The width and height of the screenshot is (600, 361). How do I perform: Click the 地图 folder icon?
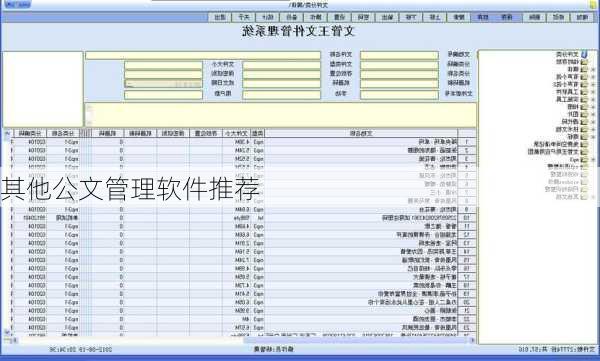[x=584, y=107]
